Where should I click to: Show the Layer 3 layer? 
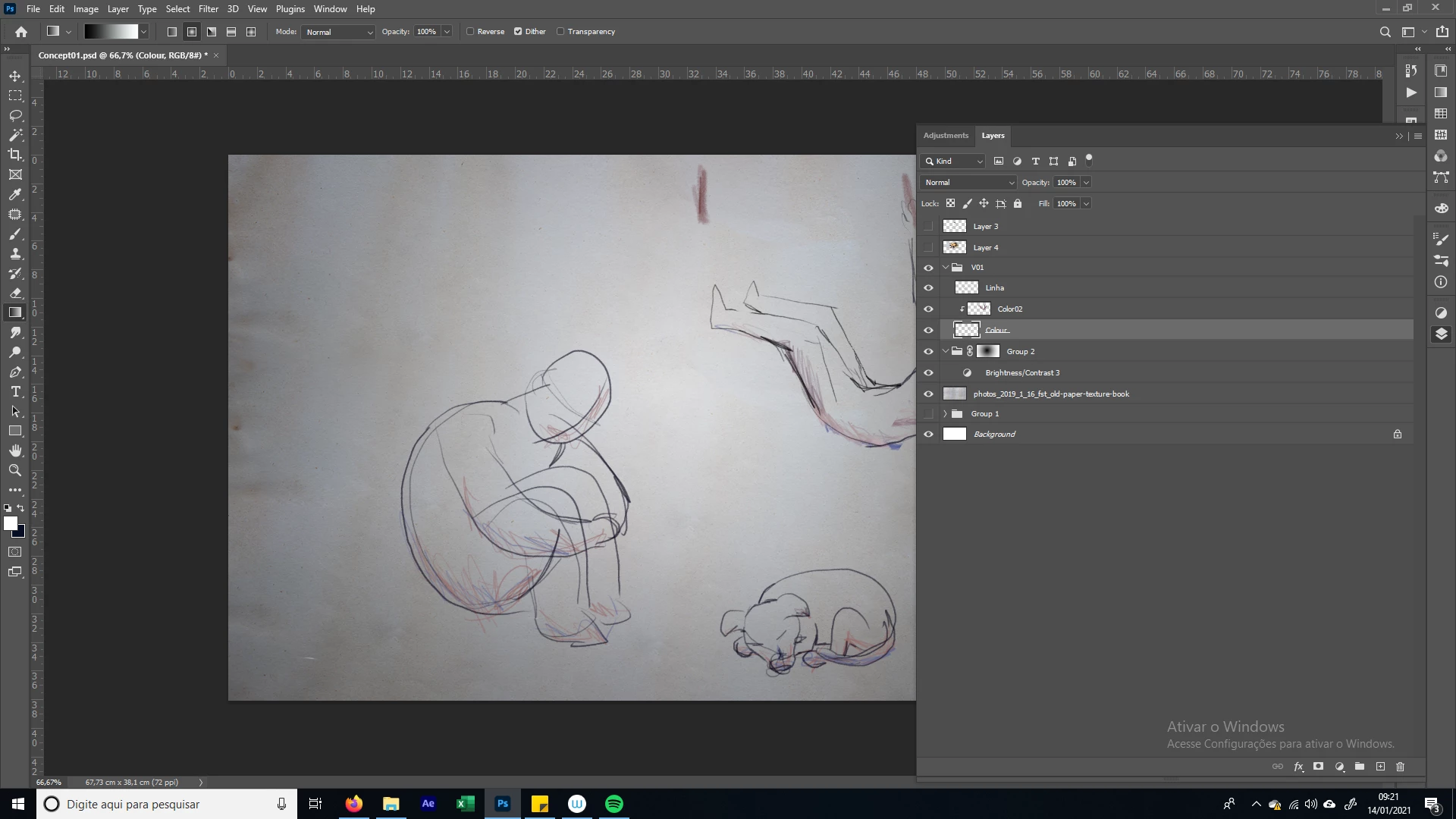[928, 227]
